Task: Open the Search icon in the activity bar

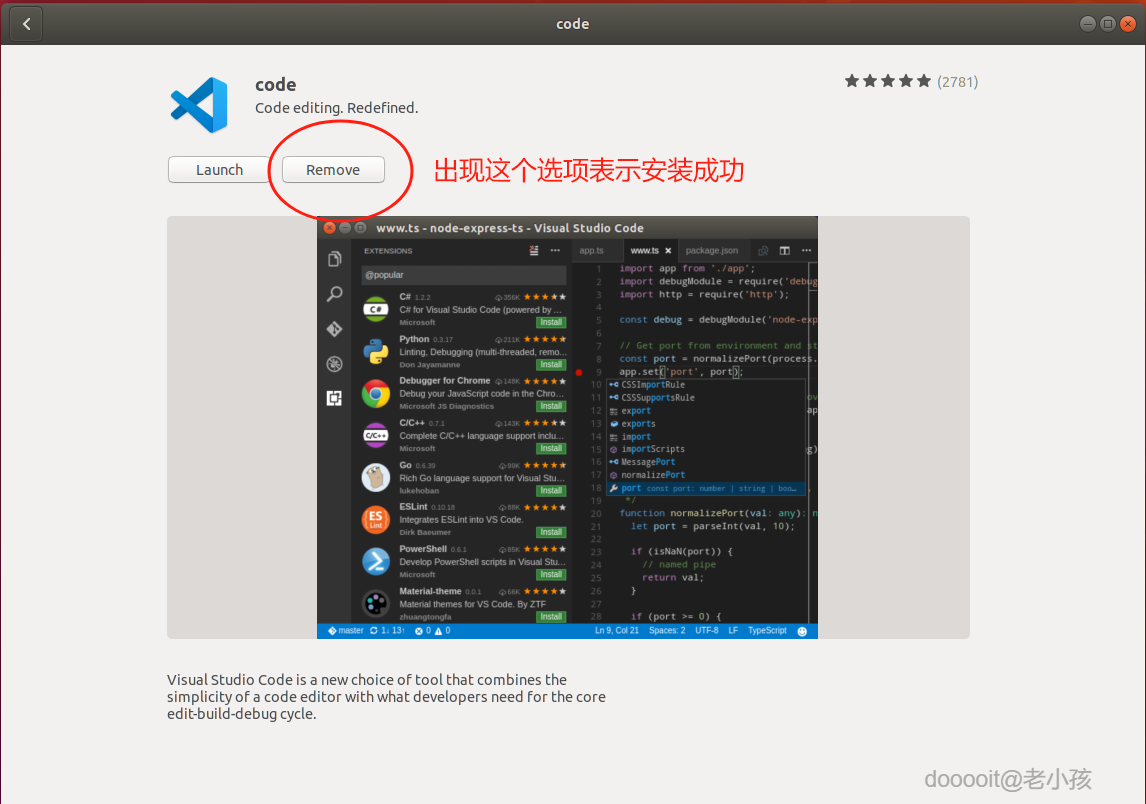Action: 334,293
